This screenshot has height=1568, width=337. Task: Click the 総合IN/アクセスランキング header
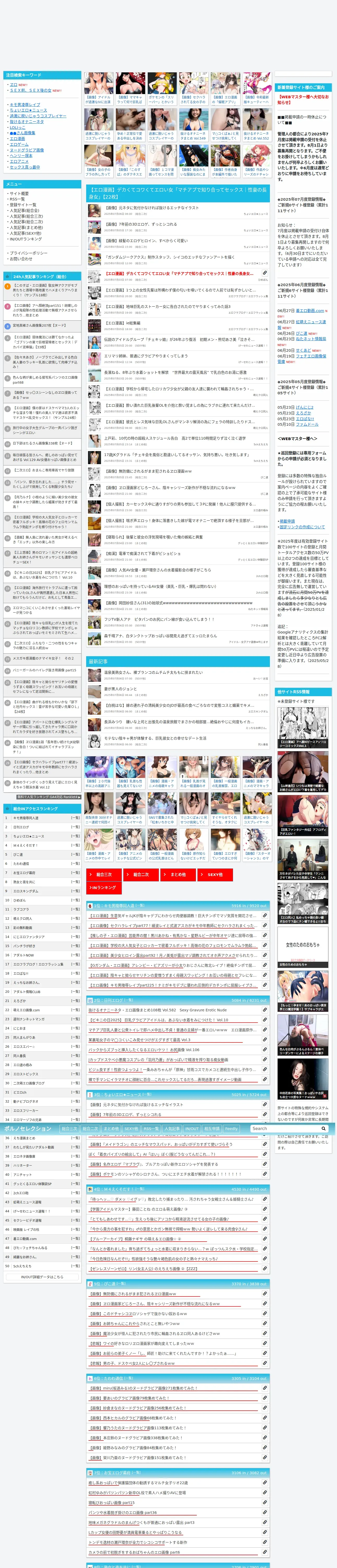pos(42,808)
